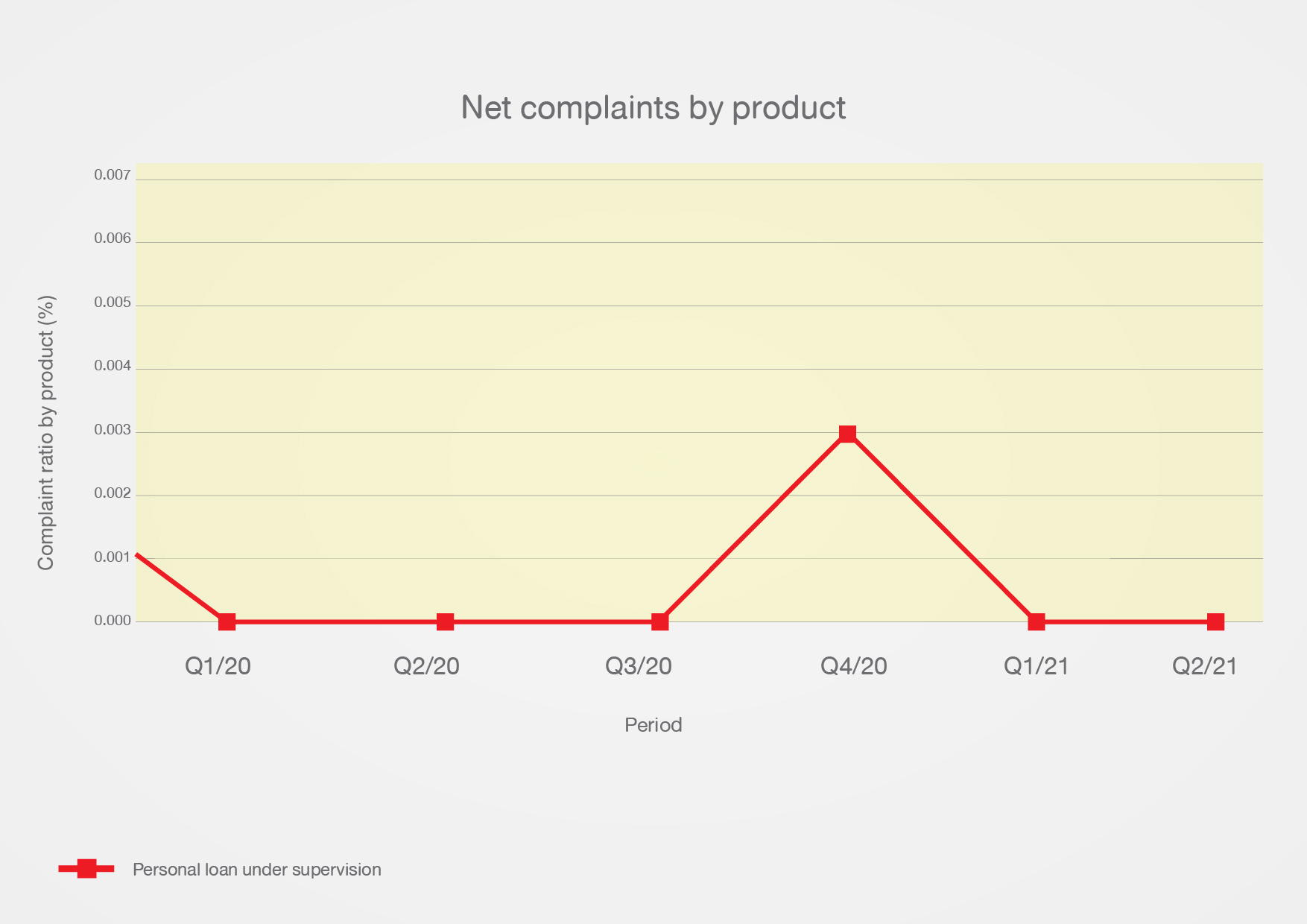Image resolution: width=1307 pixels, height=924 pixels.
Task: Click the Q1/20 red data marker
Action: coord(227,621)
